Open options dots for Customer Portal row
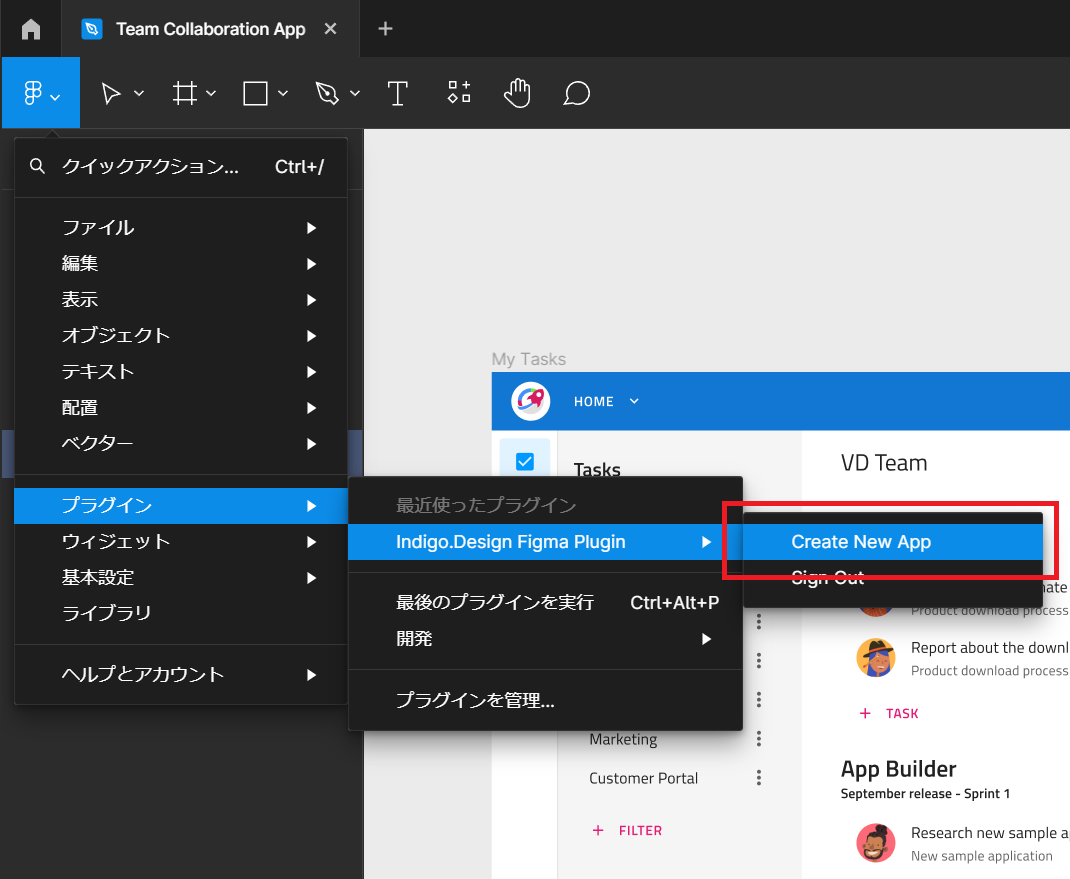 [759, 778]
